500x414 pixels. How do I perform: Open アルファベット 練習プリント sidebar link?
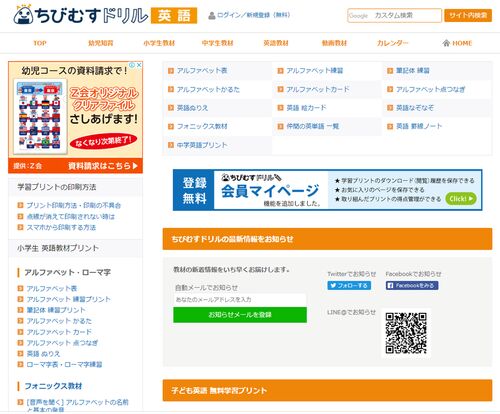point(68,299)
